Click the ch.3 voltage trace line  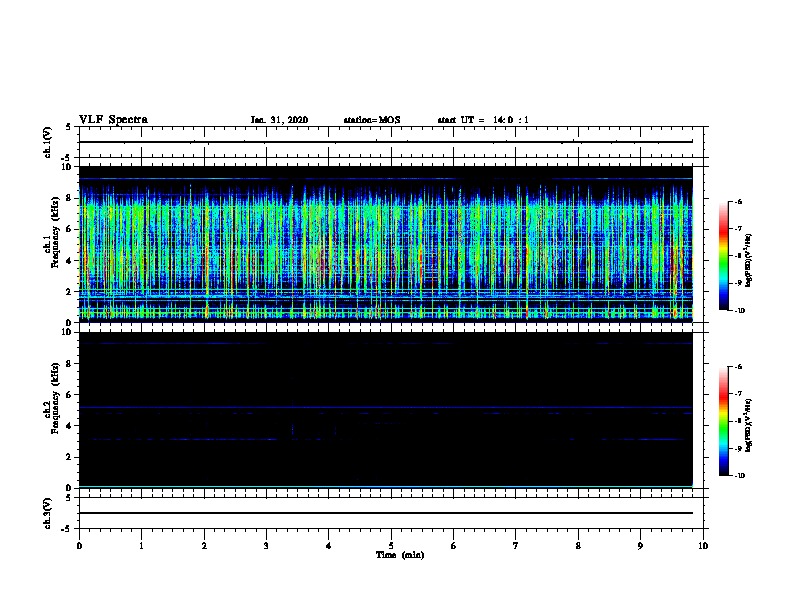[x=385, y=513]
